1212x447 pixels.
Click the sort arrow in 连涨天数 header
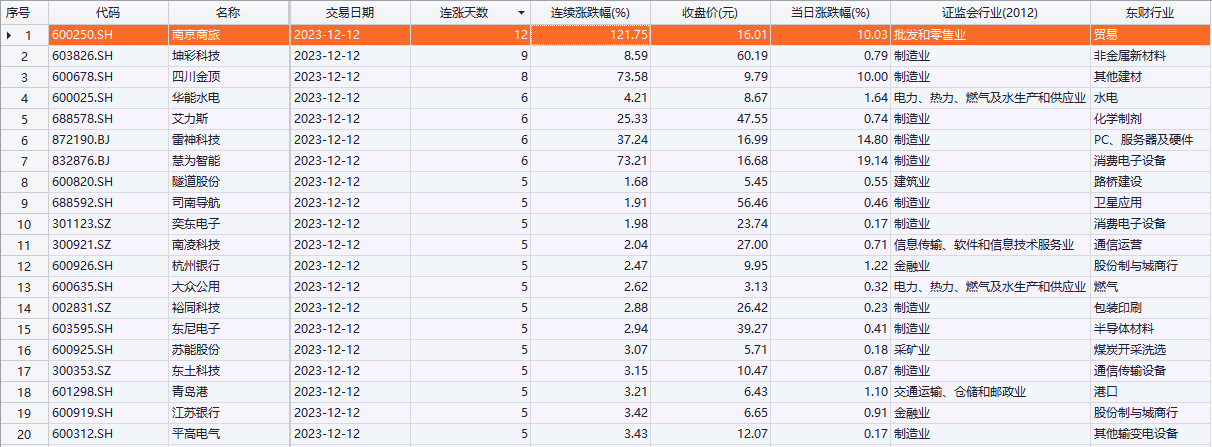coord(521,13)
